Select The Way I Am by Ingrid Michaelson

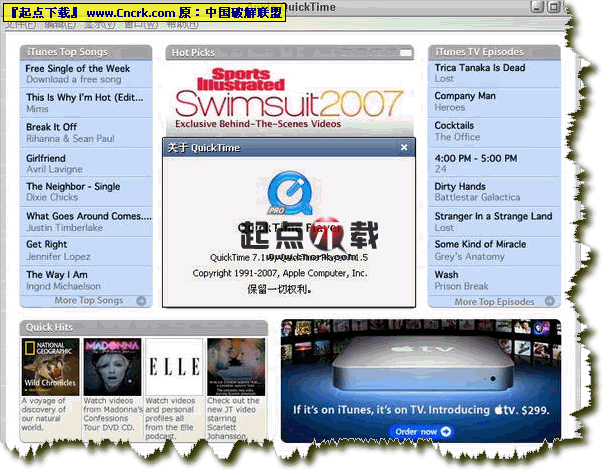click(x=86, y=280)
